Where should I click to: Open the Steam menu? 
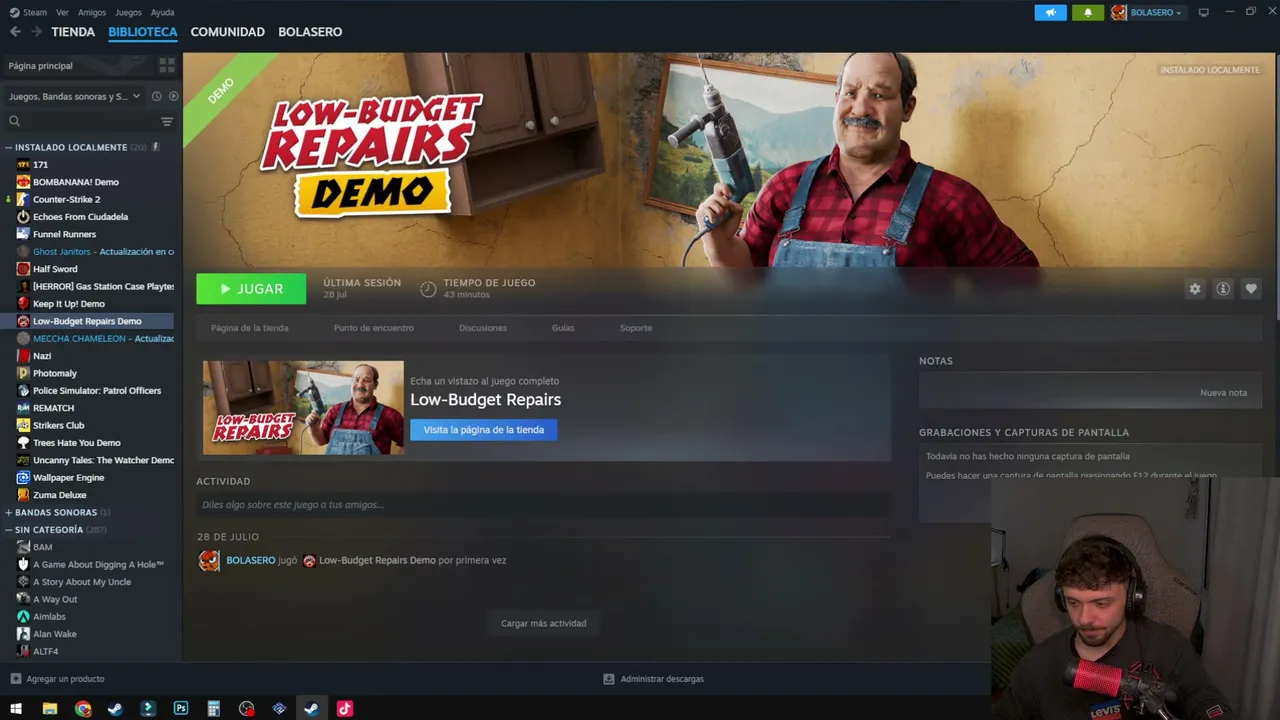pos(35,13)
